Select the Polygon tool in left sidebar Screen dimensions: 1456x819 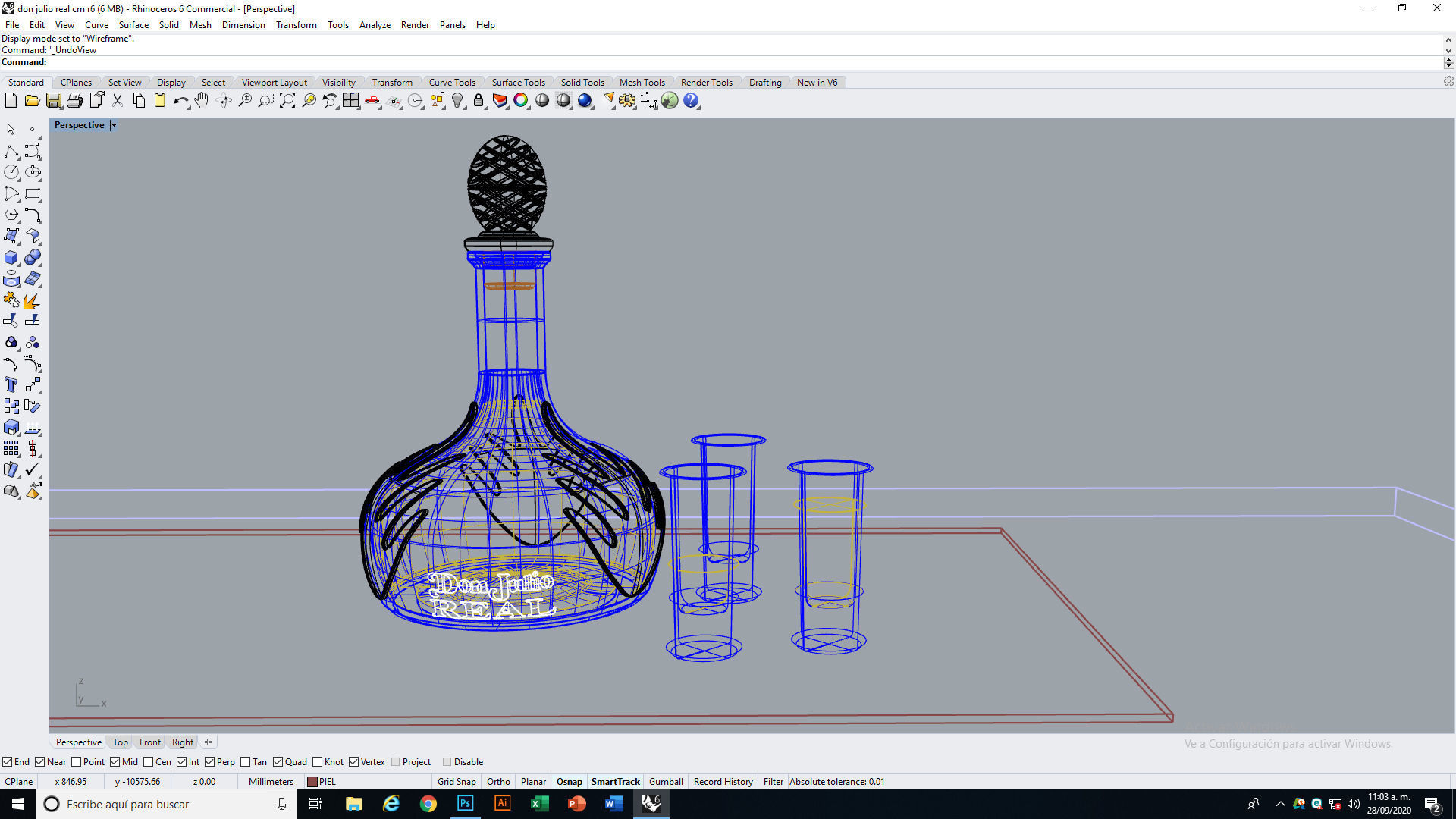[x=11, y=215]
